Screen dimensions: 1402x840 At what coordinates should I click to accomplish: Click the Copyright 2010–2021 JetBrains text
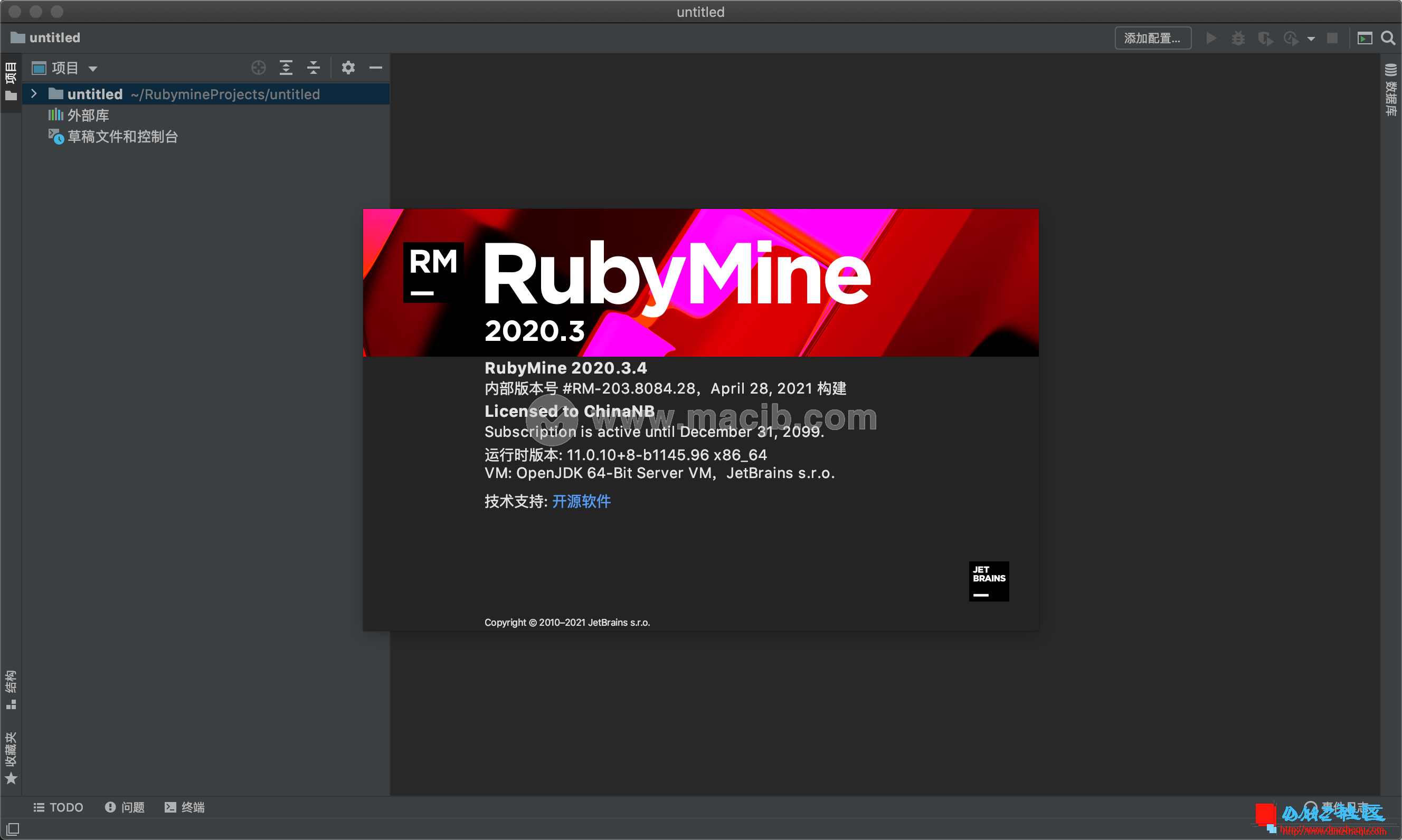(567, 622)
